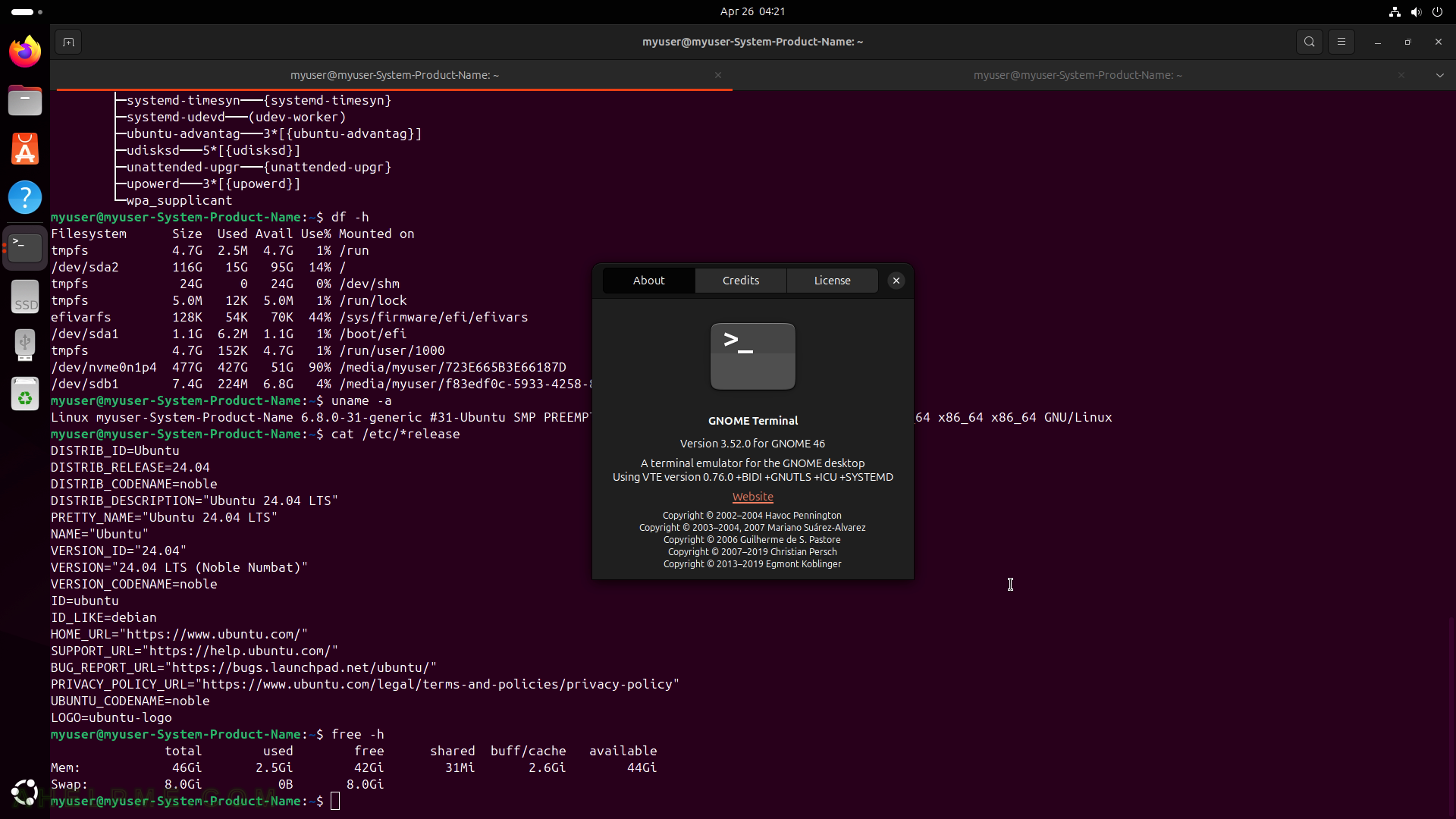1456x819 pixels.
Task: Open volume speaker icon in top bar
Action: point(1416,11)
